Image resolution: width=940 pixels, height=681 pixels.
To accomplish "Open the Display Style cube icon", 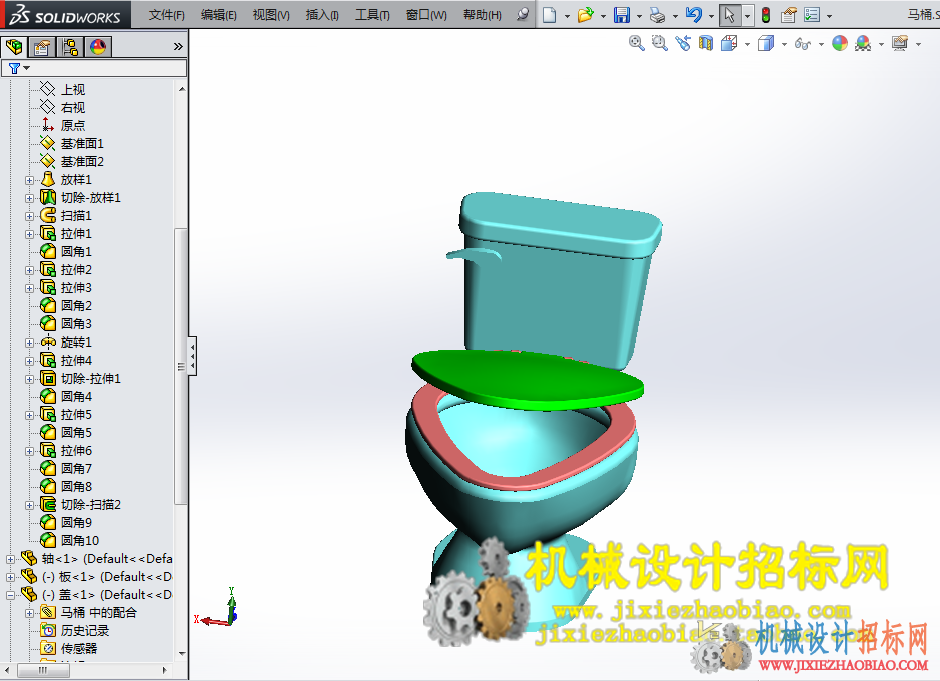I will coord(766,43).
